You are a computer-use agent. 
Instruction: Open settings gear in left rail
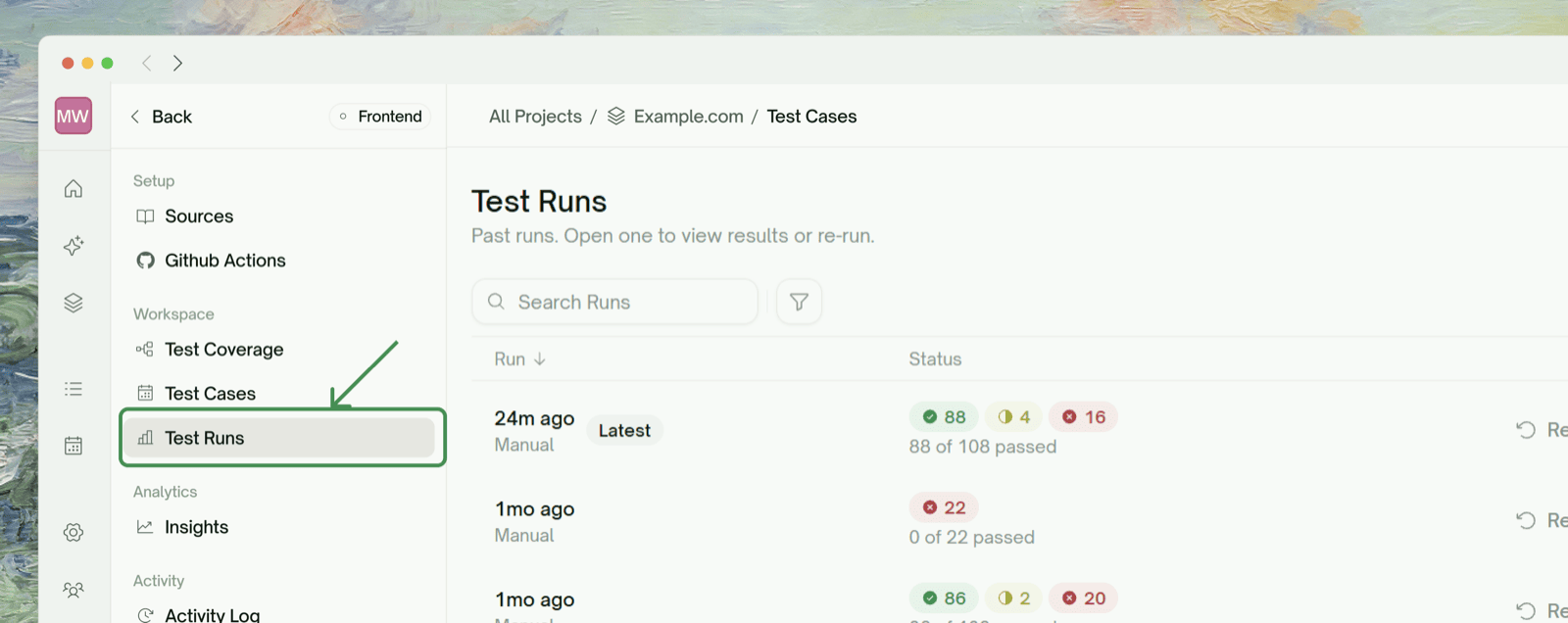tap(73, 532)
